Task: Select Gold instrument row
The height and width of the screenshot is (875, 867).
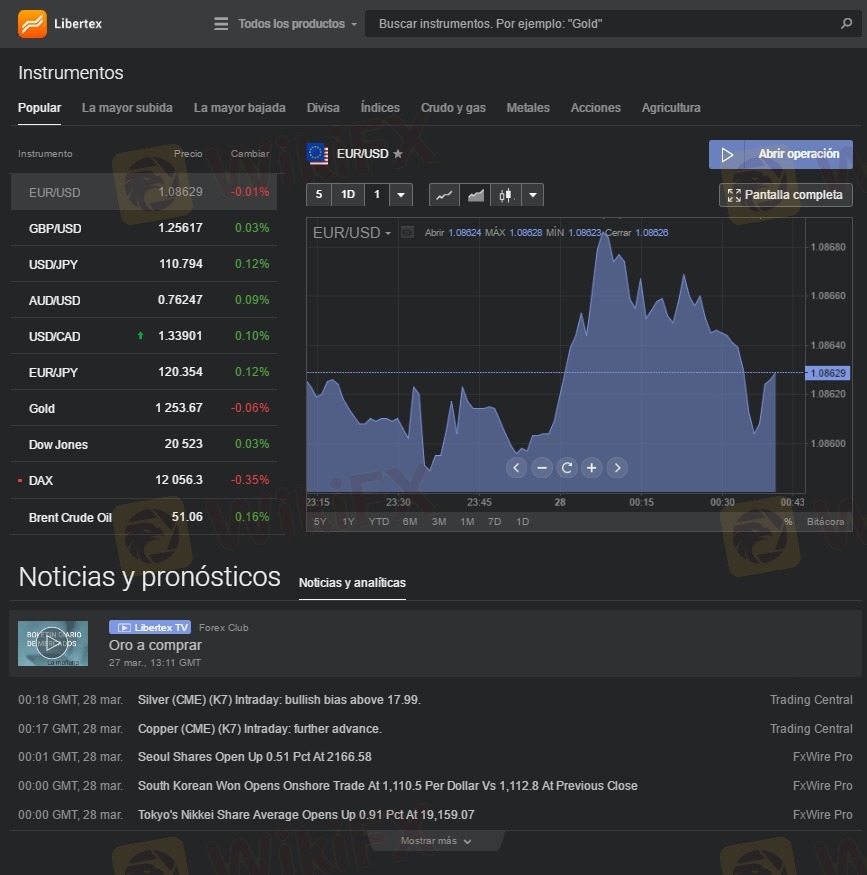Action: tap(144, 408)
